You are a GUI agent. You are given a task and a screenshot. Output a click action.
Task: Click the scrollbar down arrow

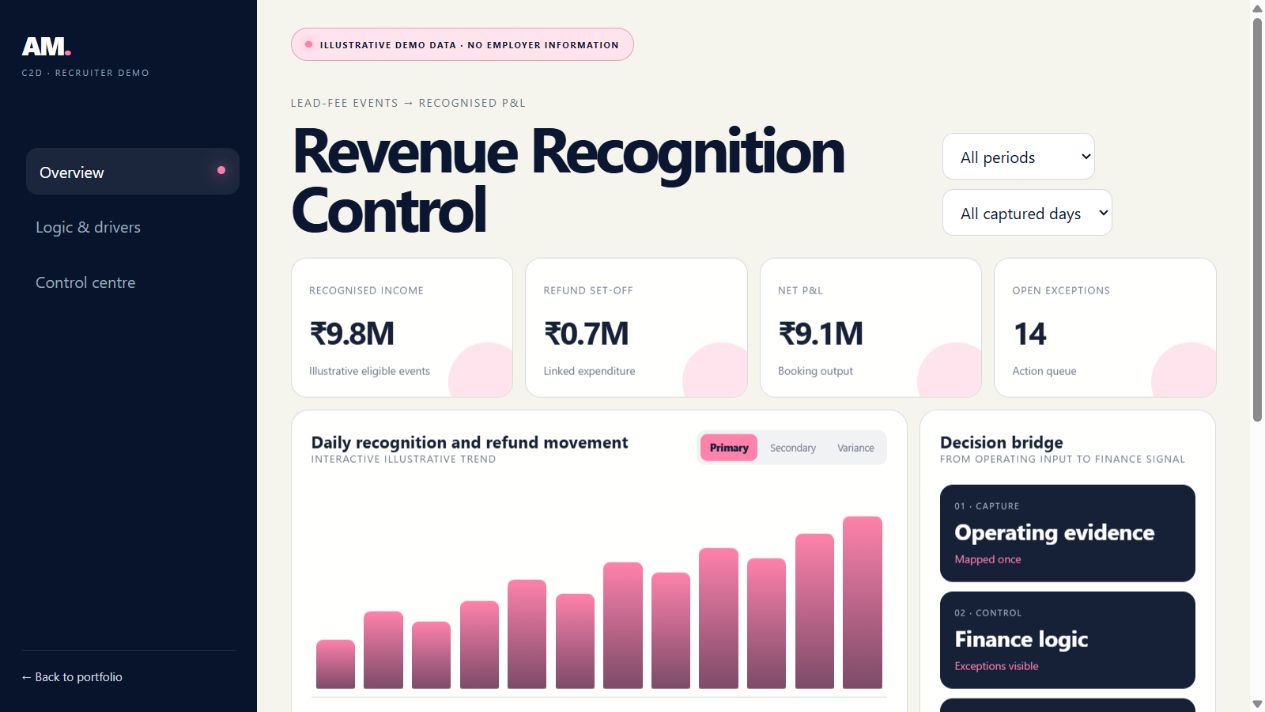[1257, 704]
